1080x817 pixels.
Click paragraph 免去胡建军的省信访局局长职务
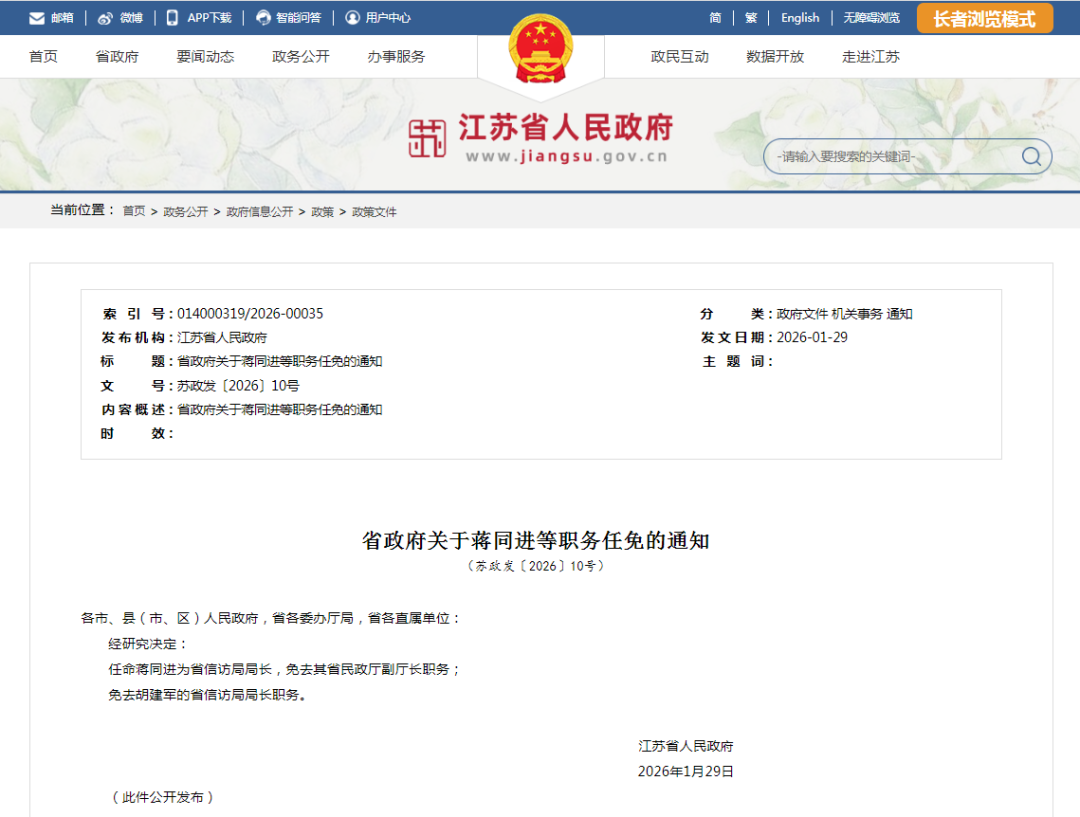207,694
